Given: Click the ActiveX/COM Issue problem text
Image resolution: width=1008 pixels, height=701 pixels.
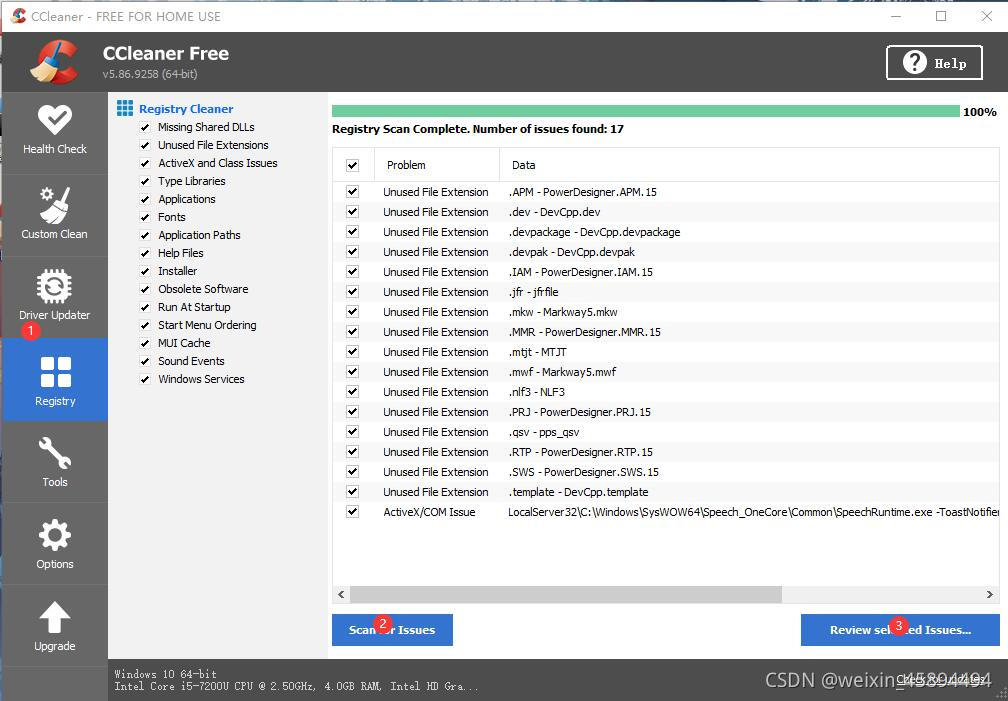Looking at the screenshot, I should point(429,512).
